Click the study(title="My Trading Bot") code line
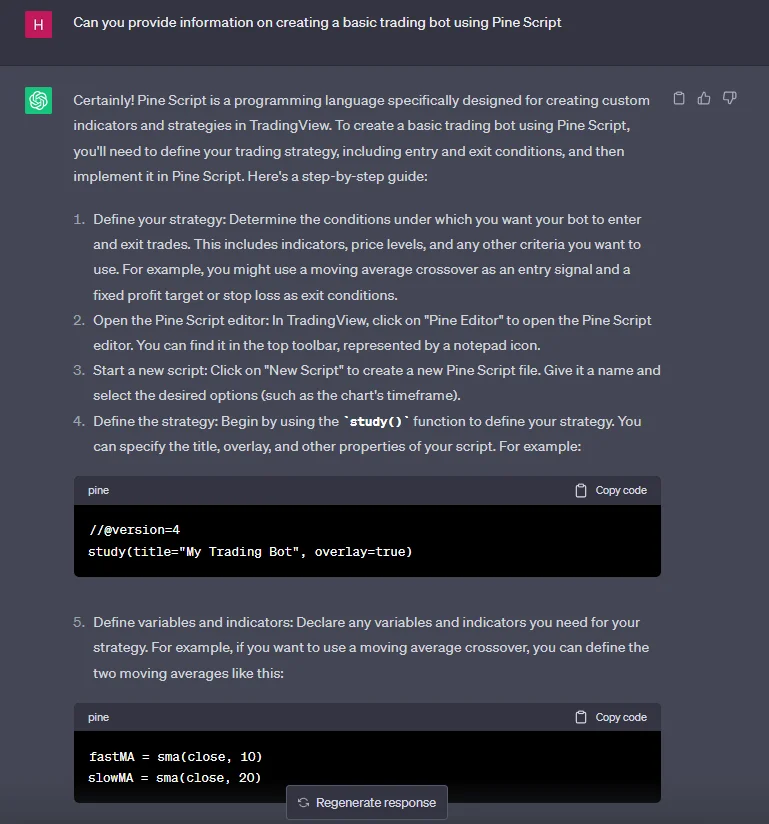This screenshot has width=769, height=824. (x=250, y=551)
